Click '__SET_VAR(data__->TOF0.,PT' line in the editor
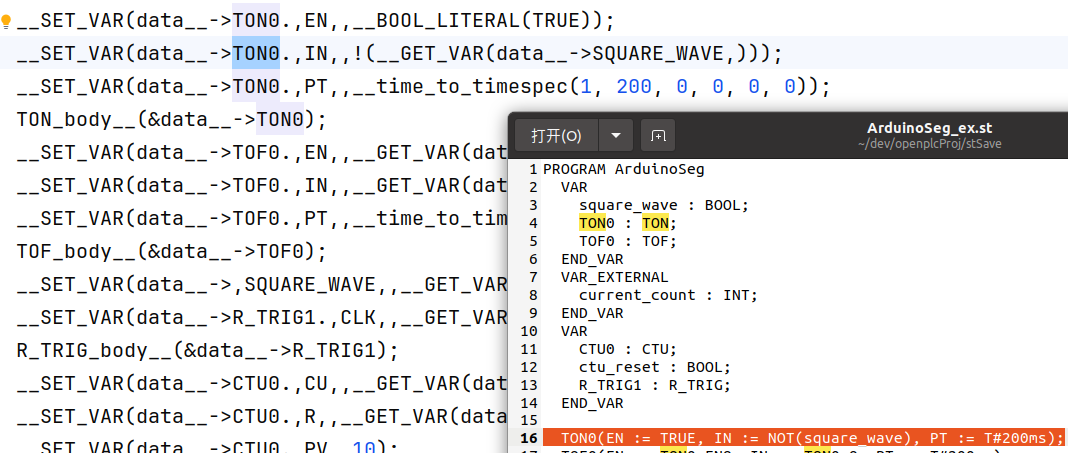Image resolution: width=1068 pixels, height=453 pixels. (262, 219)
